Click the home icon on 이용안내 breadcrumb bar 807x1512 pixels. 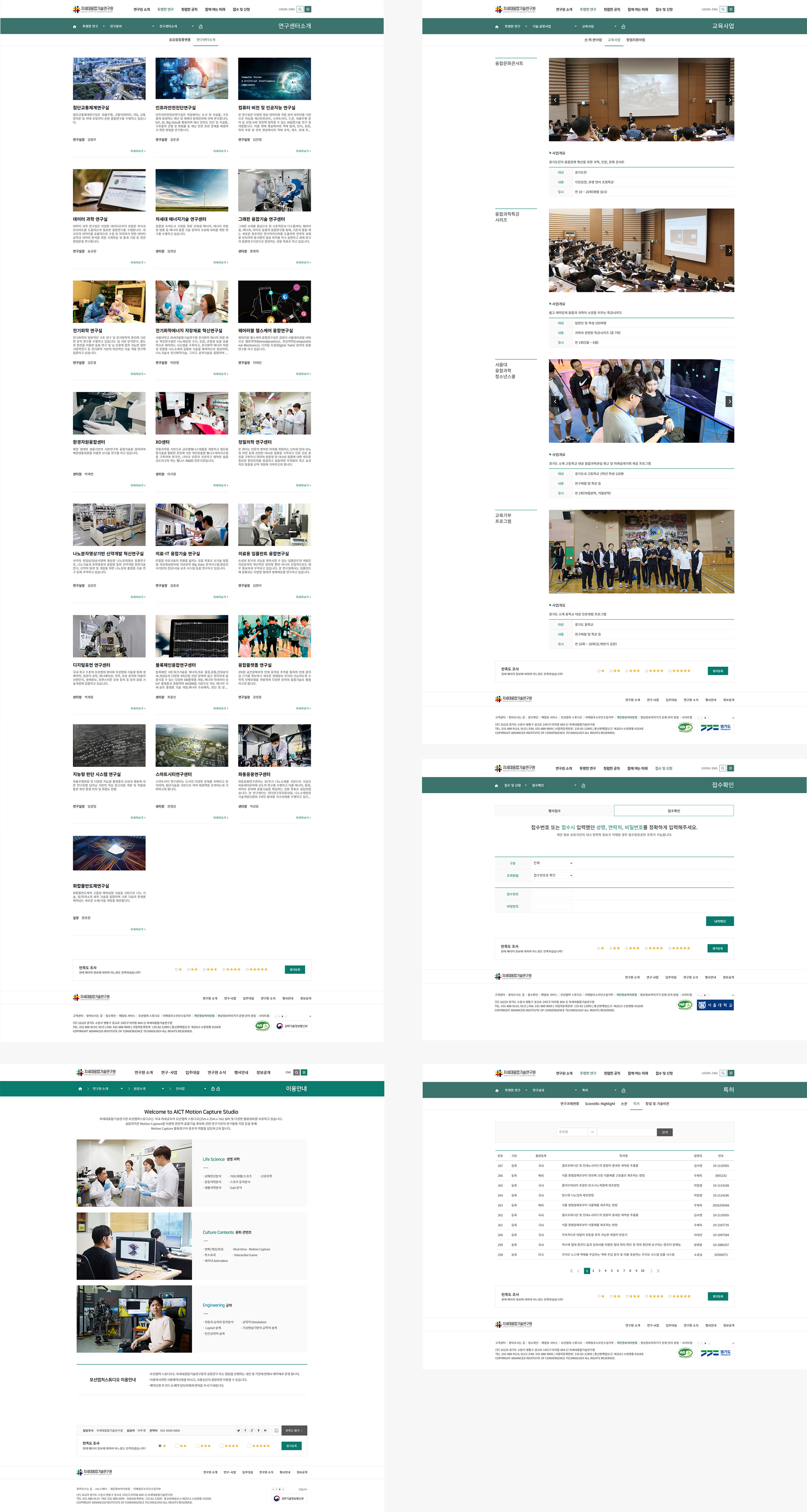(80, 1089)
